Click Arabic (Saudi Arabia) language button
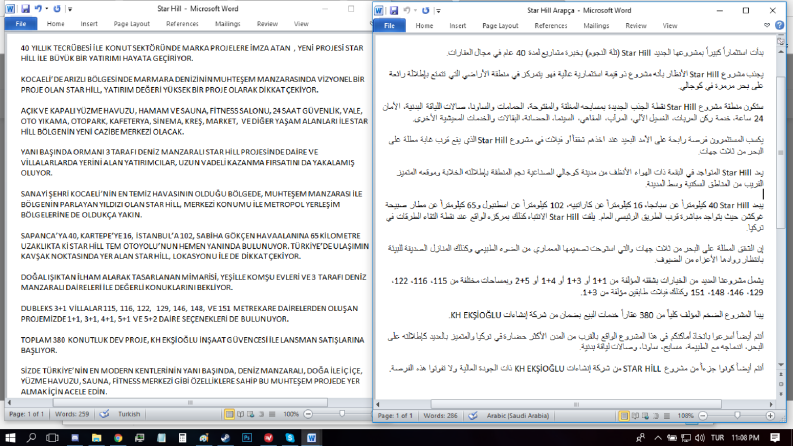This screenshot has height=446, width=793. click(x=517, y=416)
